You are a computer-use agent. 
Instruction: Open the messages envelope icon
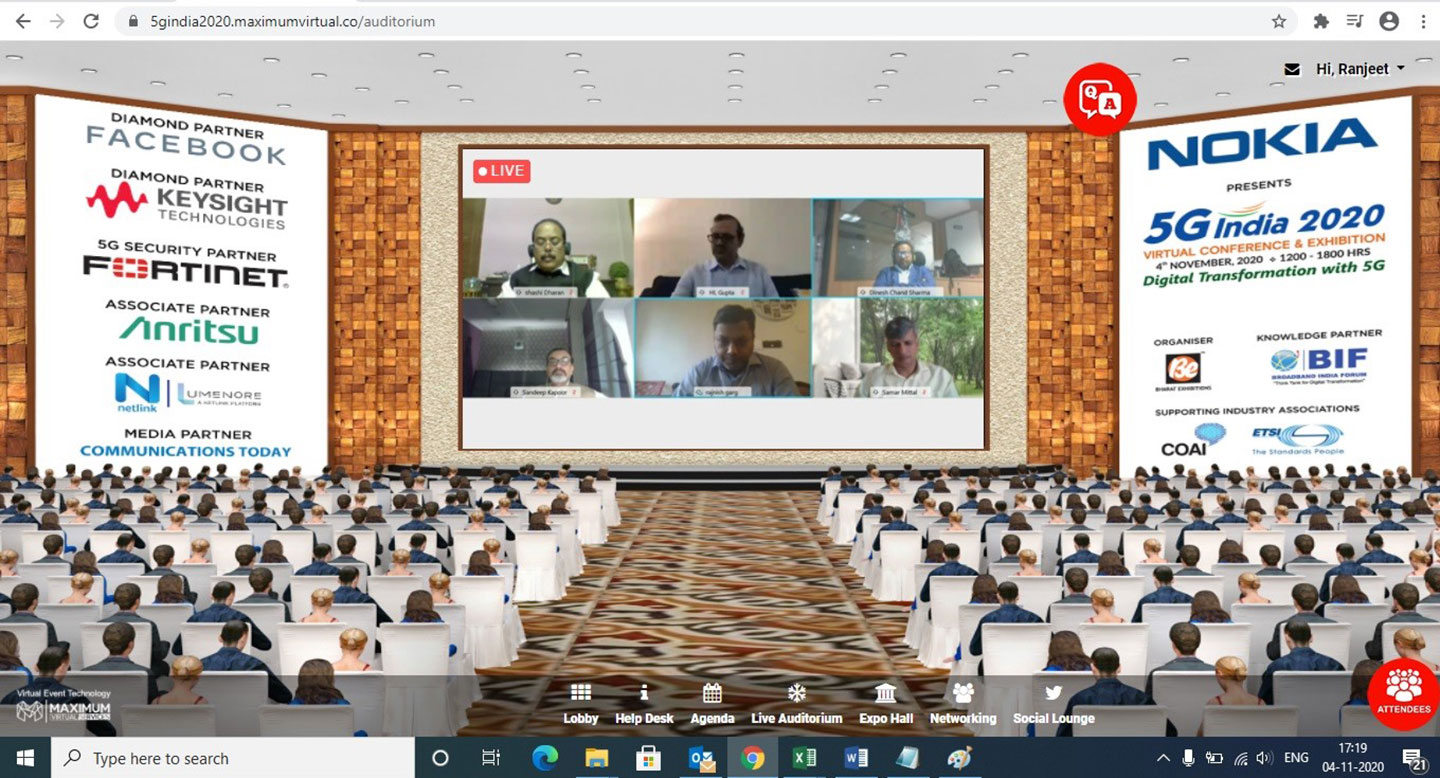point(1292,69)
